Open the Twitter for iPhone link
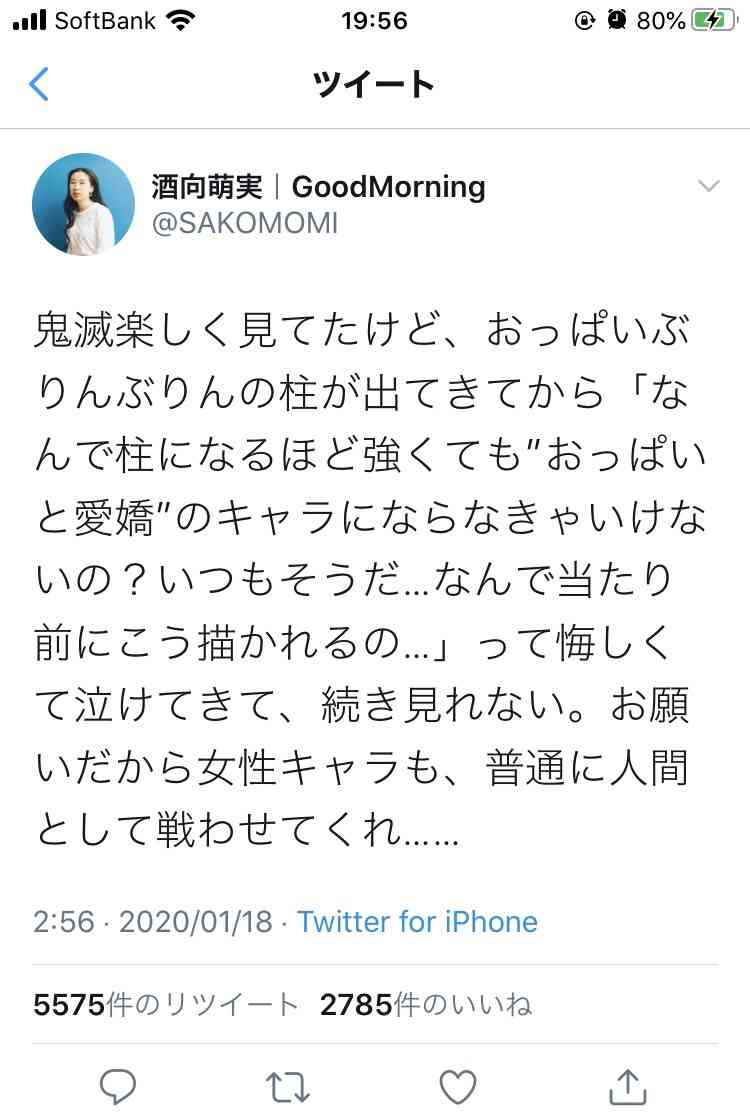The width and height of the screenshot is (750, 1118). [417, 921]
